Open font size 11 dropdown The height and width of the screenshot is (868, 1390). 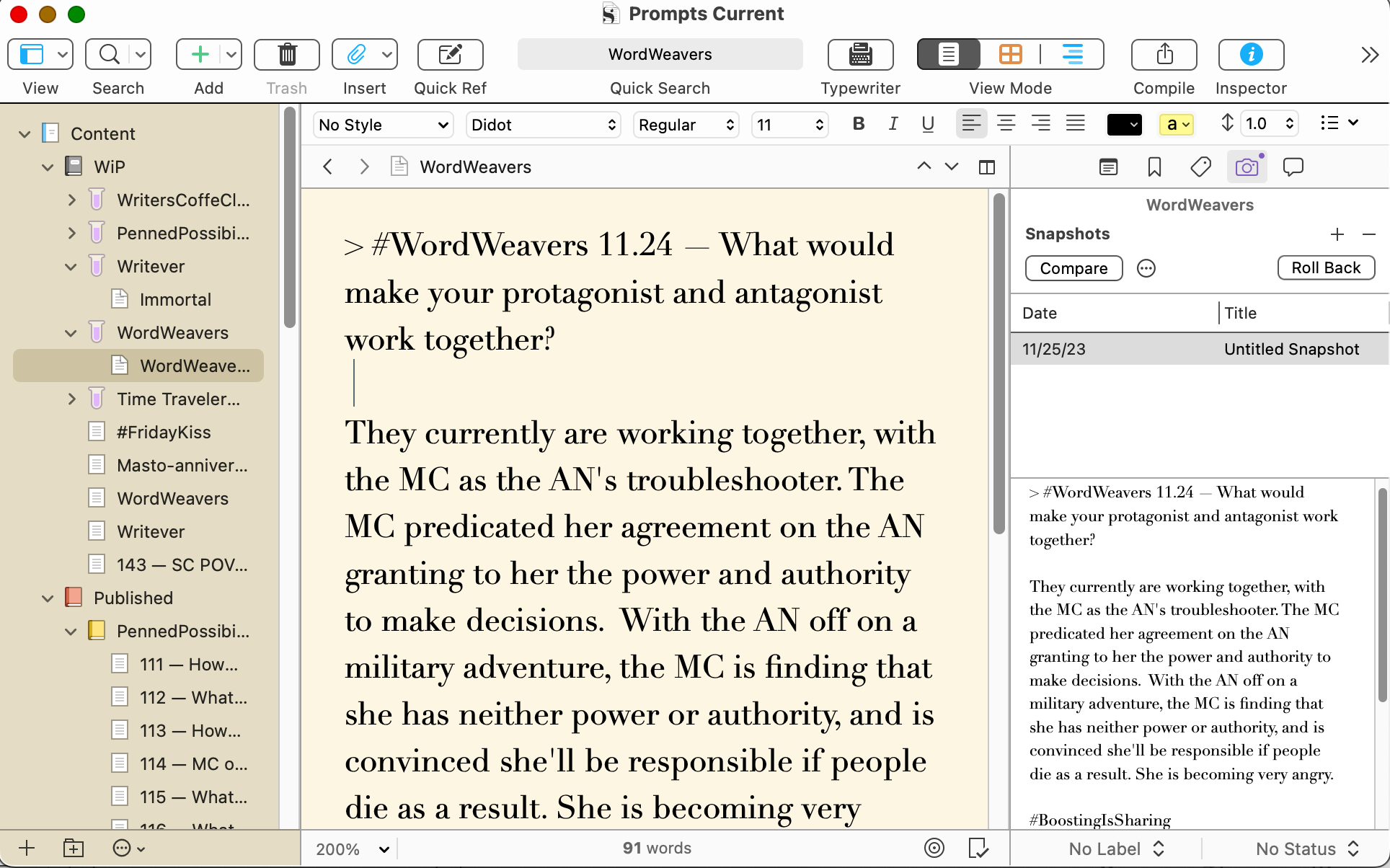789,125
